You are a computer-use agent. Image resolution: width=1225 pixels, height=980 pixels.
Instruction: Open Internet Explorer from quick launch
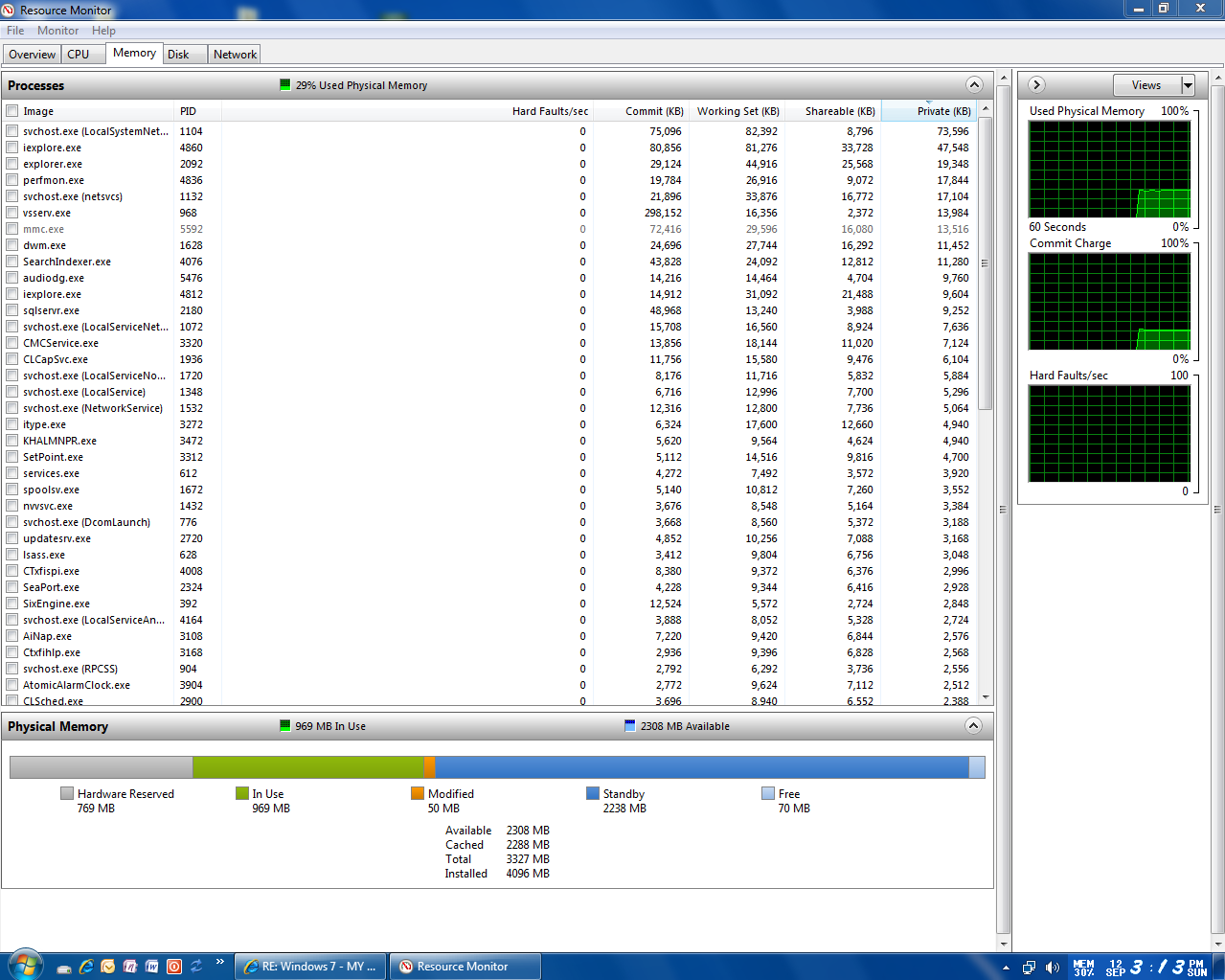click(86, 967)
